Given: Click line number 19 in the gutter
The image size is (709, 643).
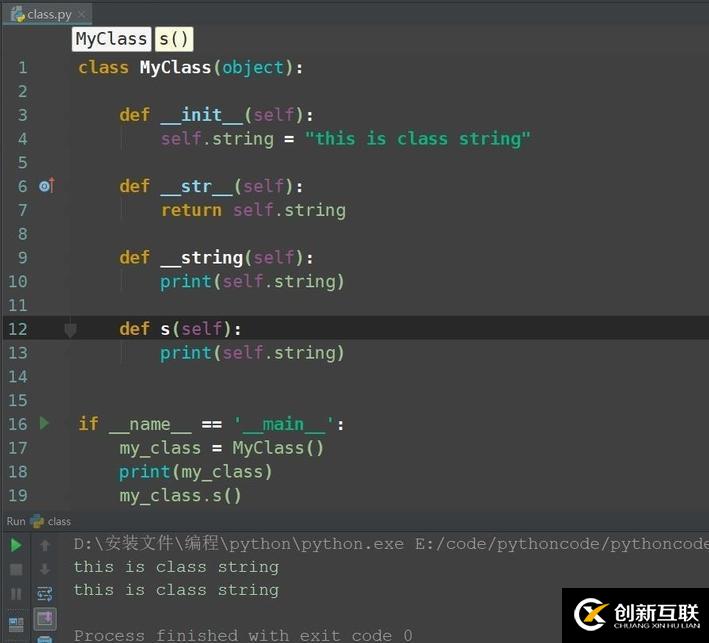Looking at the screenshot, I should pos(18,496).
